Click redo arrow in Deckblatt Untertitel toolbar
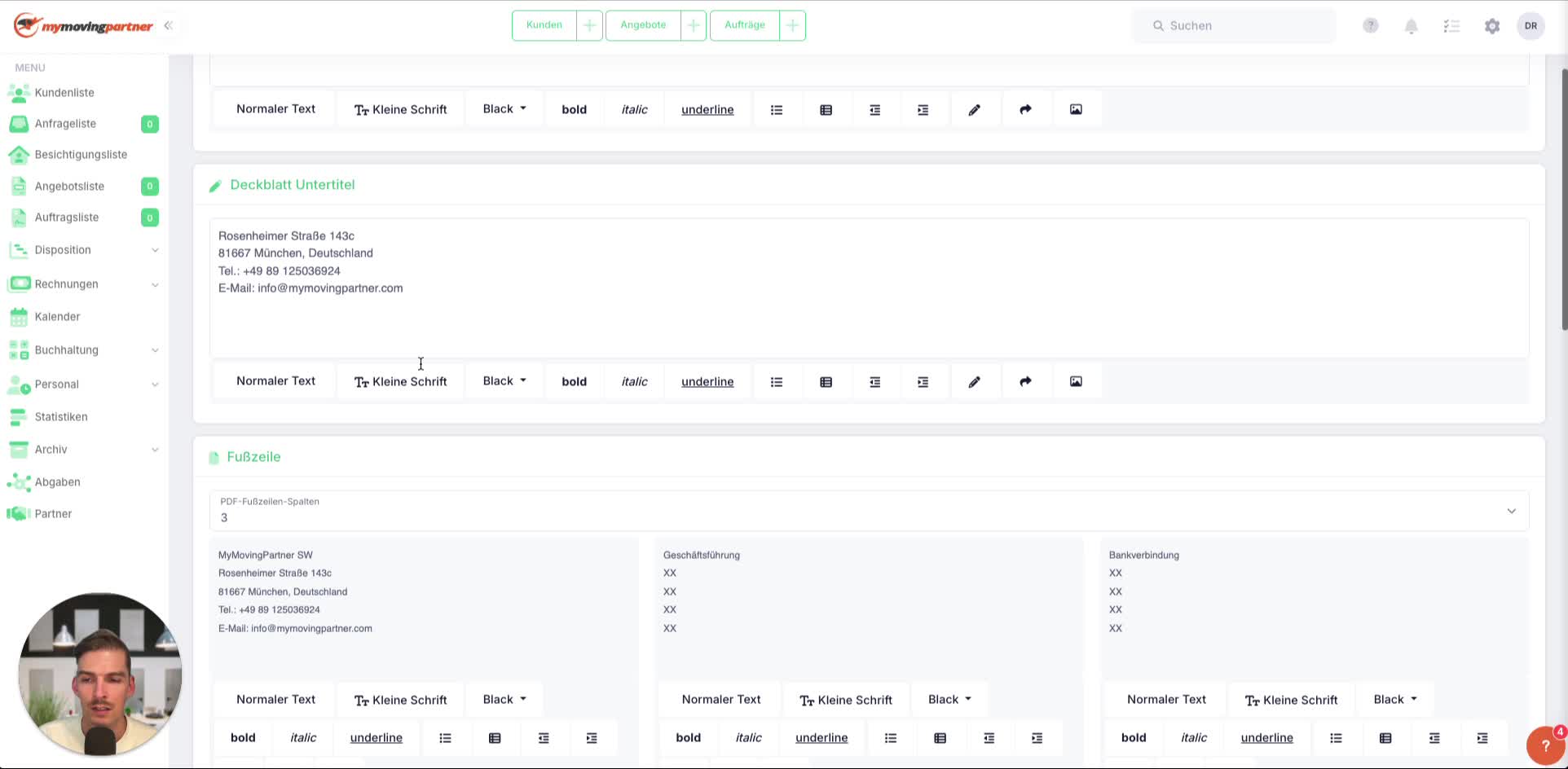The width and height of the screenshot is (1568, 769). [1026, 381]
